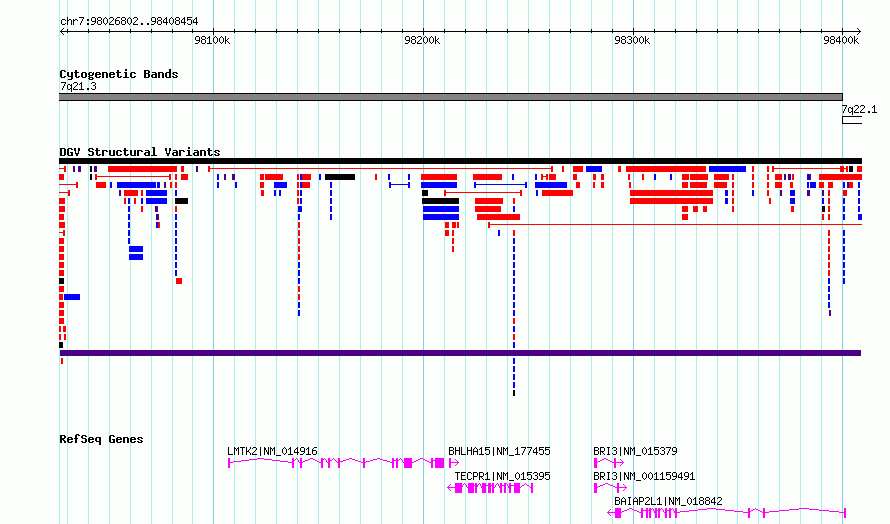Click the LMTK2 gene exon glyph
The height and width of the screenshot is (524, 890).
click(x=336, y=463)
